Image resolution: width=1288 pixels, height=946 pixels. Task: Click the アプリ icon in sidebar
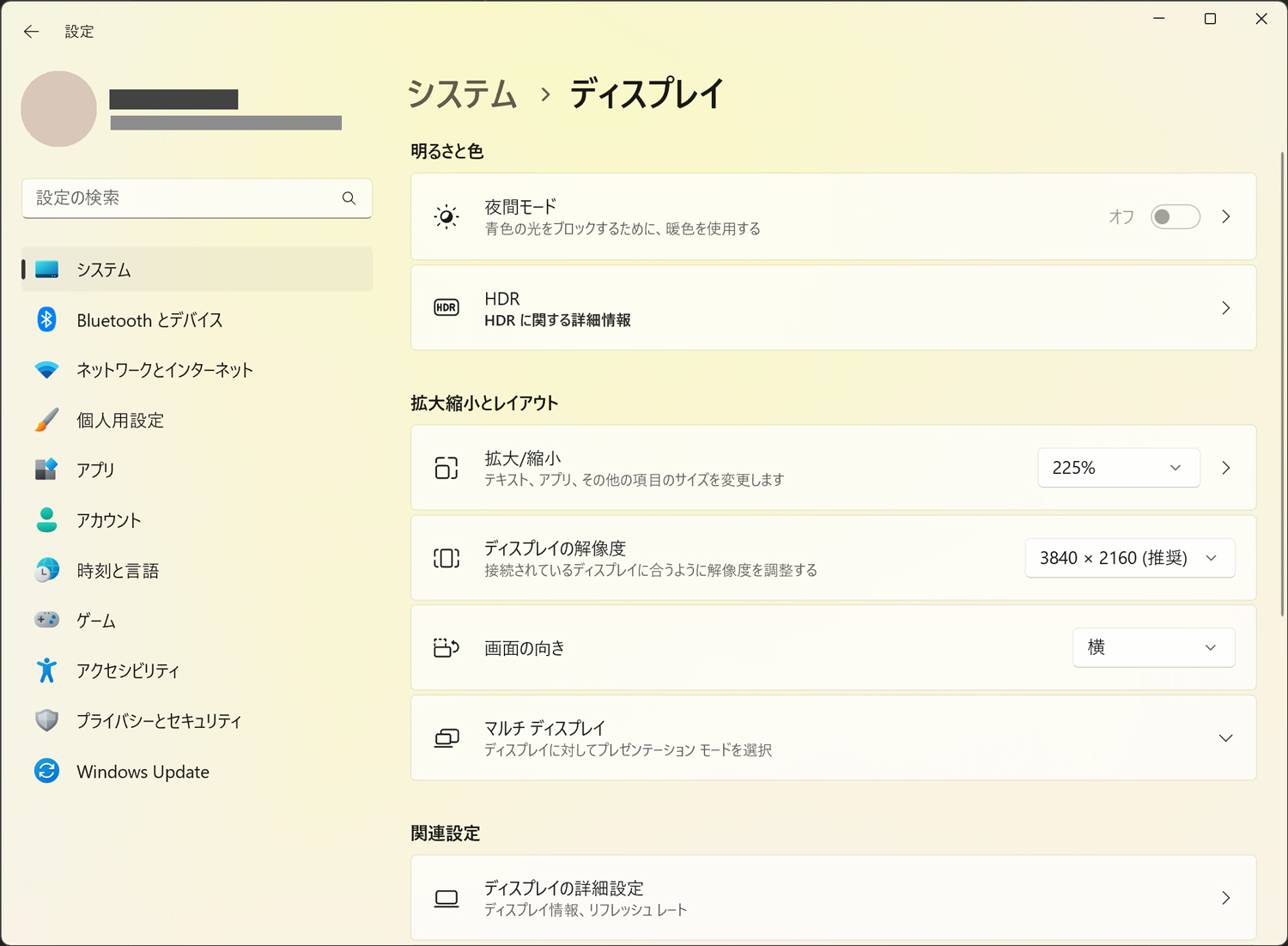click(46, 470)
